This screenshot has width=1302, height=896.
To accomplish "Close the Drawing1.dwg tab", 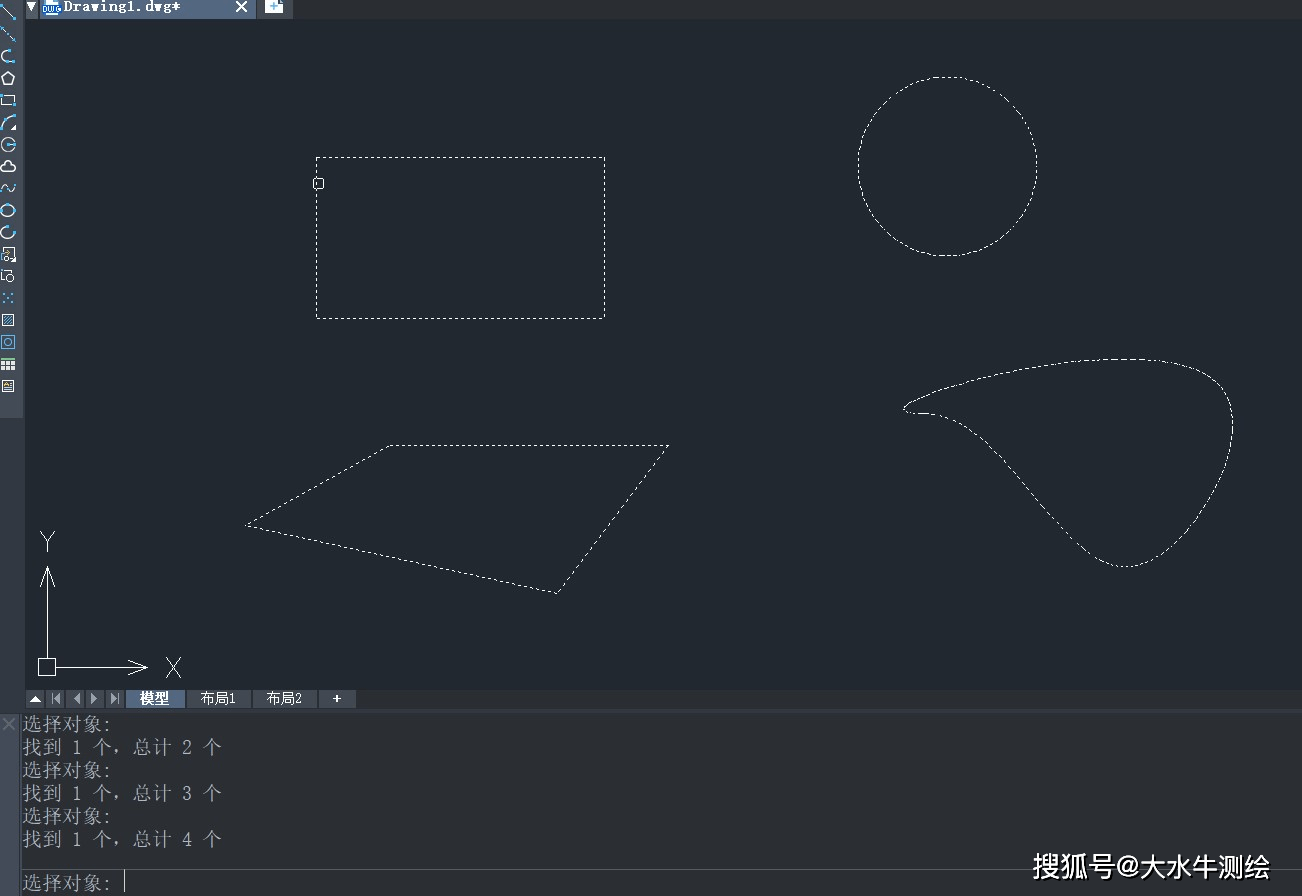I will point(241,7).
